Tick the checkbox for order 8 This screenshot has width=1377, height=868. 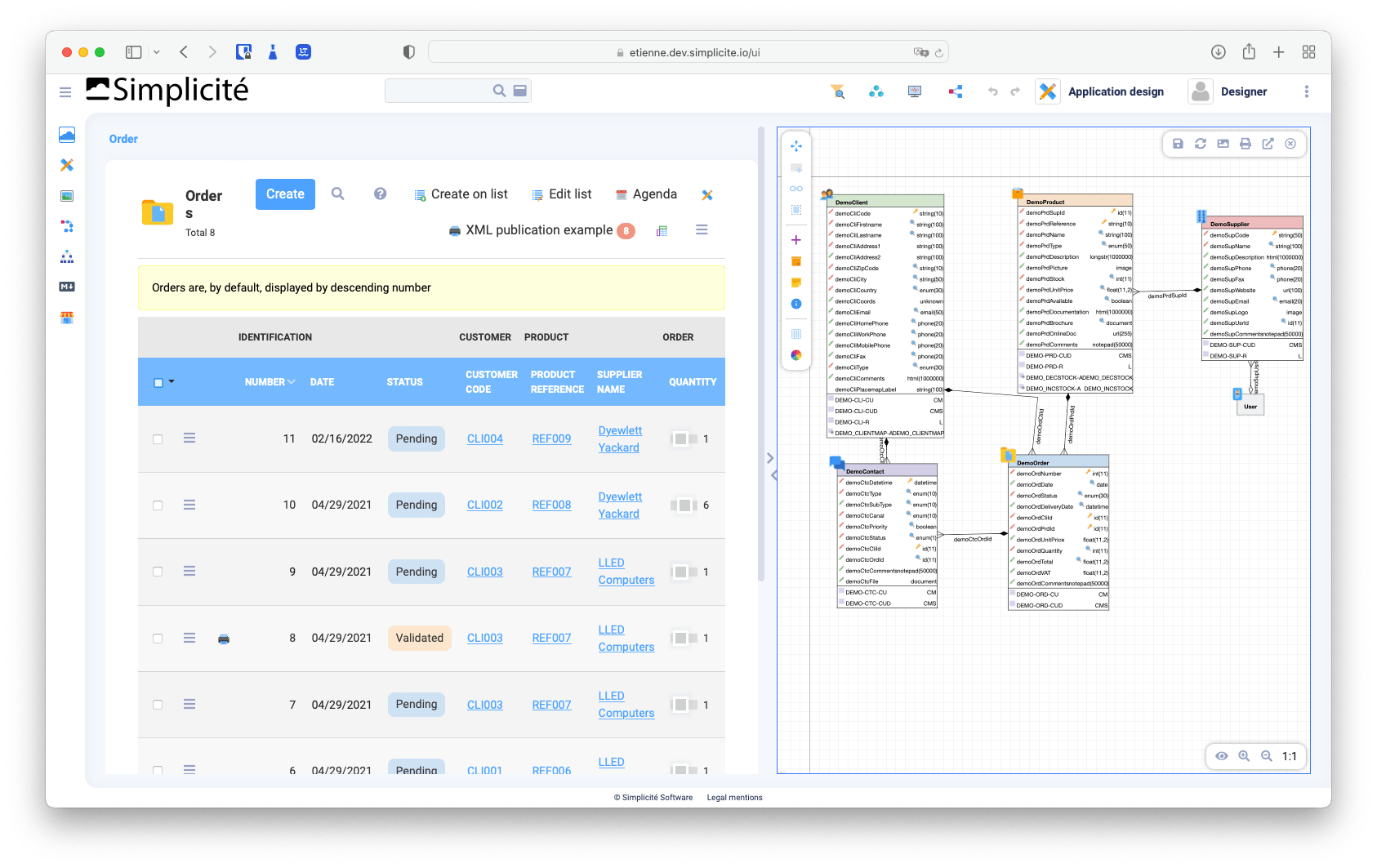(x=158, y=639)
